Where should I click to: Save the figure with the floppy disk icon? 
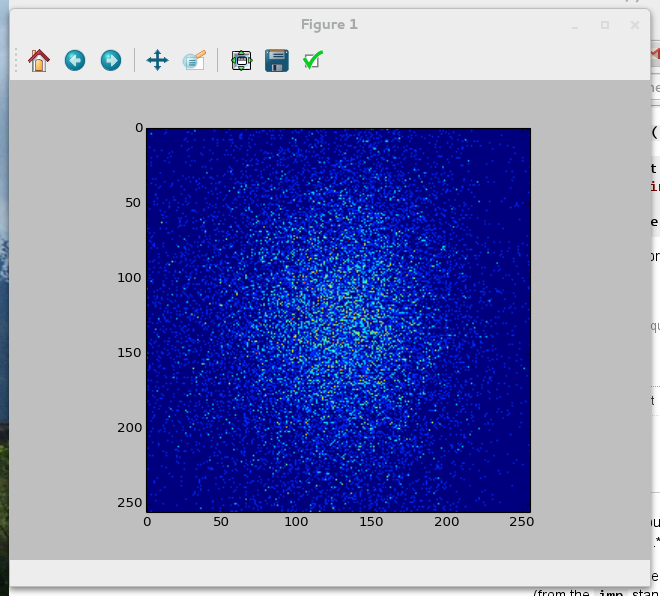pyautogui.click(x=277, y=61)
